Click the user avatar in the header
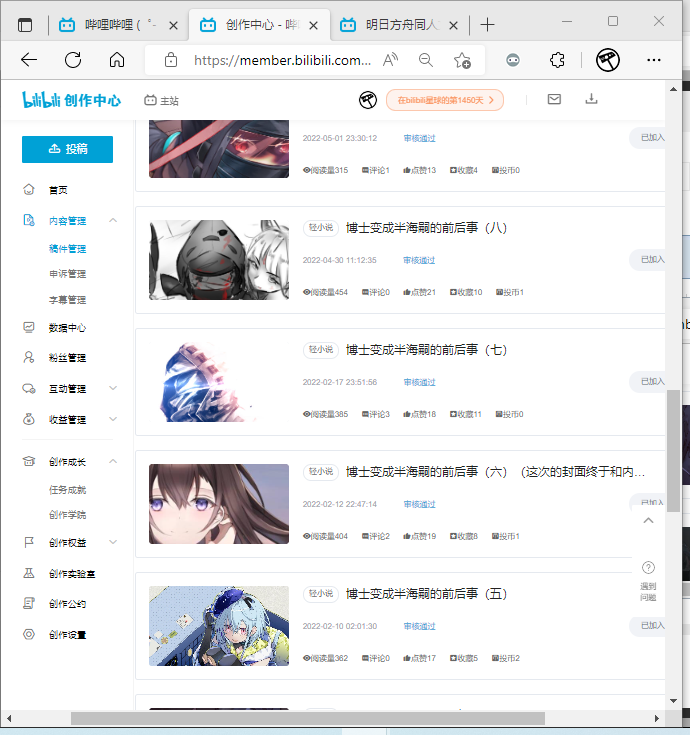 pos(368,100)
